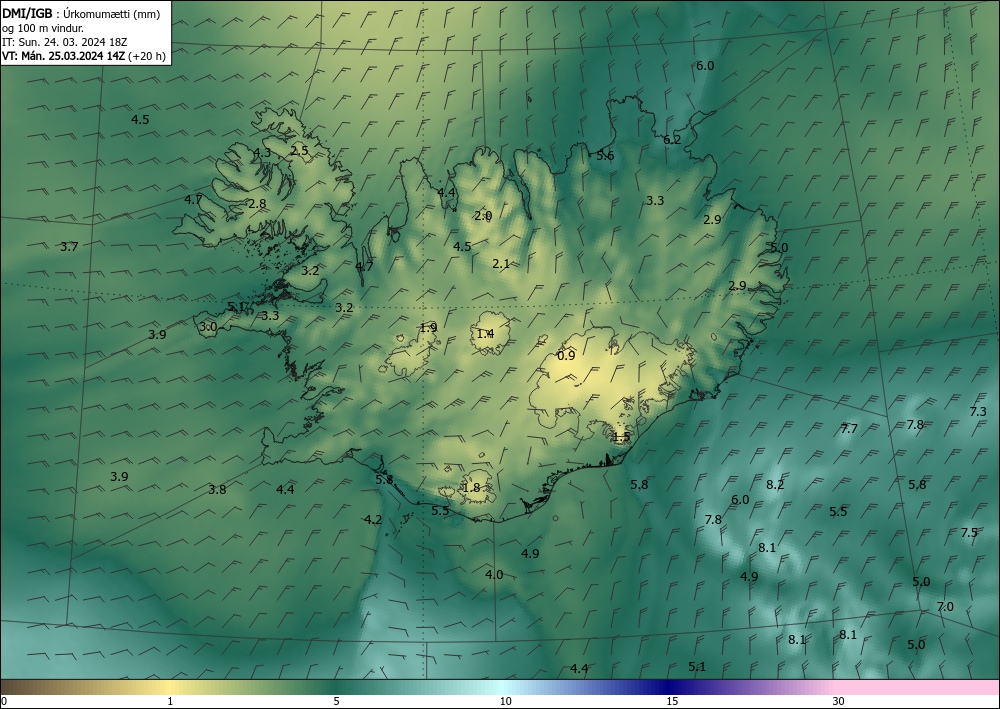The image size is (1000, 709).
Task: Click the 4.4 value at the bottom edge
Action: pyautogui.click(x=579, y=668)
